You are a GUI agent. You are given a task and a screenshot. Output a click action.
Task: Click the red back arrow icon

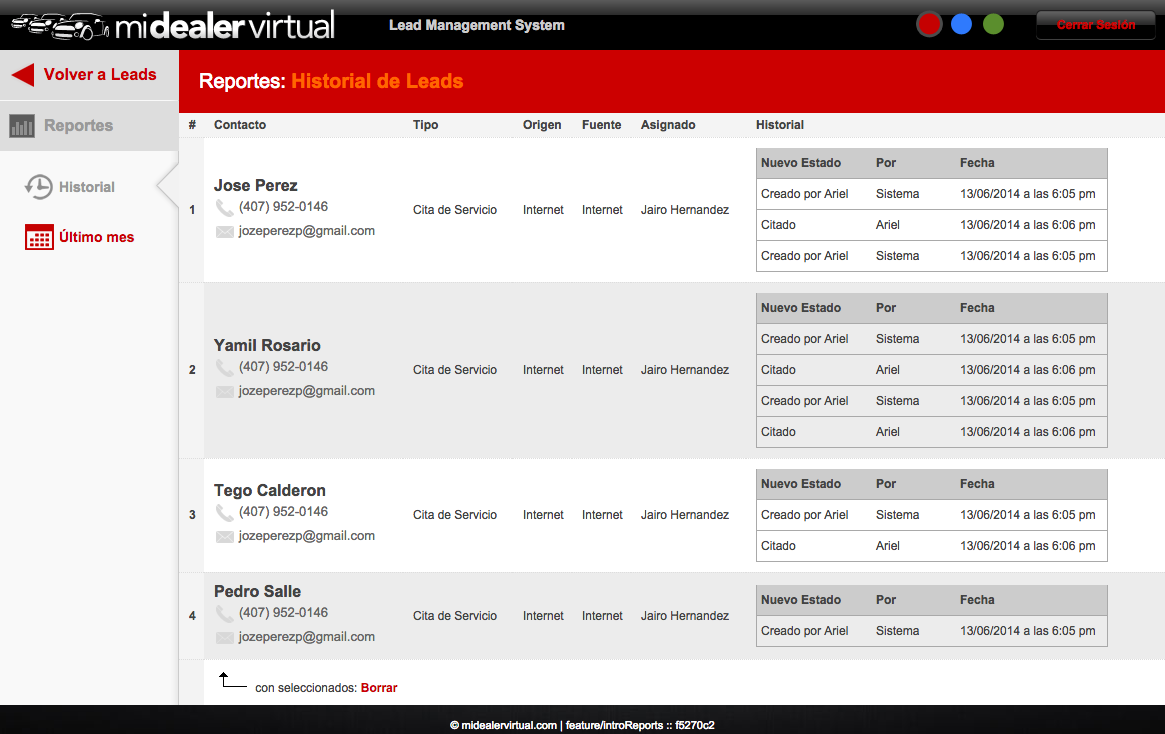23,74
